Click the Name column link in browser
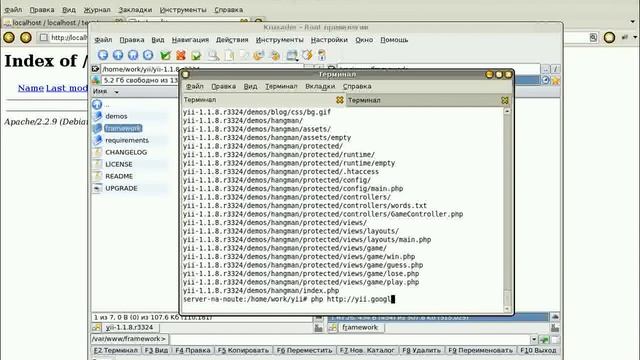Image resolution: width=640 pixels, height=360 pixels. [x=31, y=88]
